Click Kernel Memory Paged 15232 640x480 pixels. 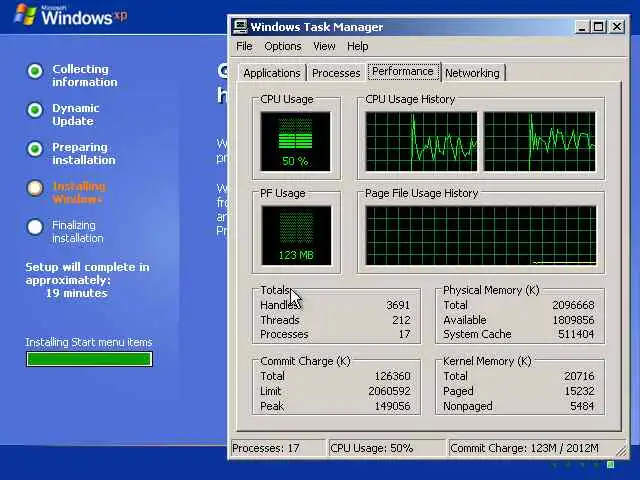[579, 391]
